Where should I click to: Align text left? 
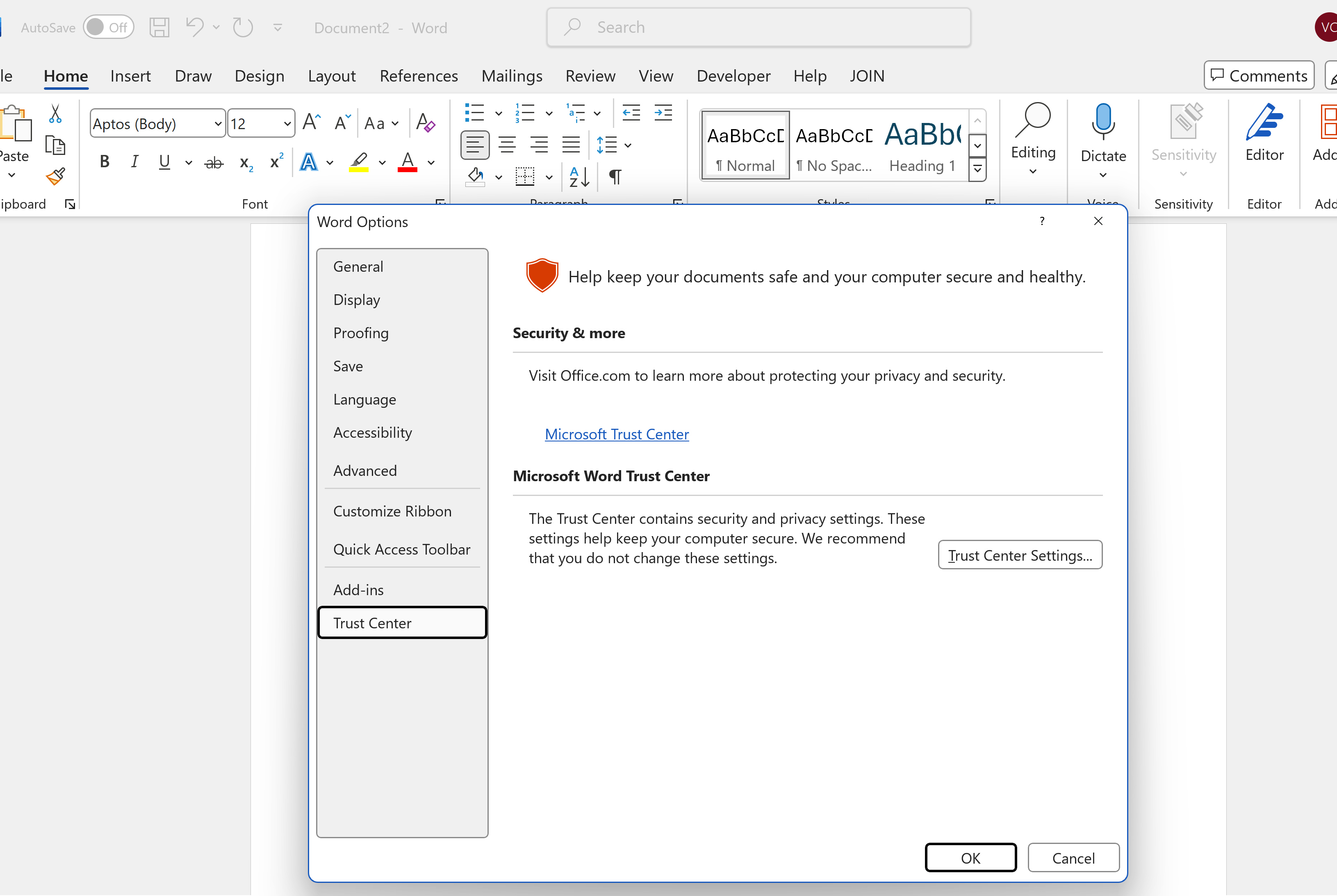point(474,145)
